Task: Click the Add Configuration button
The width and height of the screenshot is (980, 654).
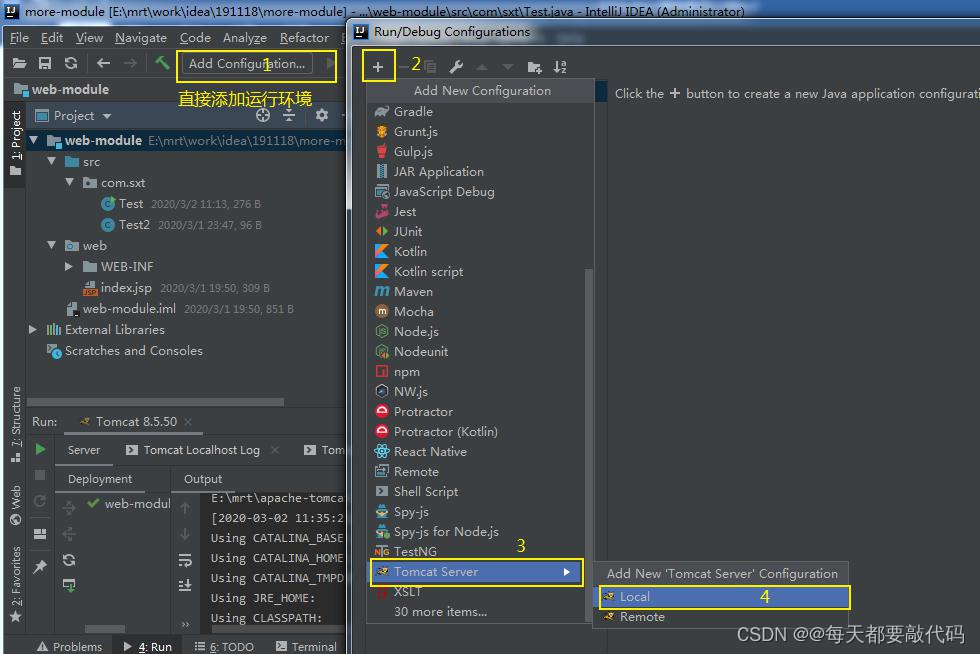Action: click(x=247, y=63)
